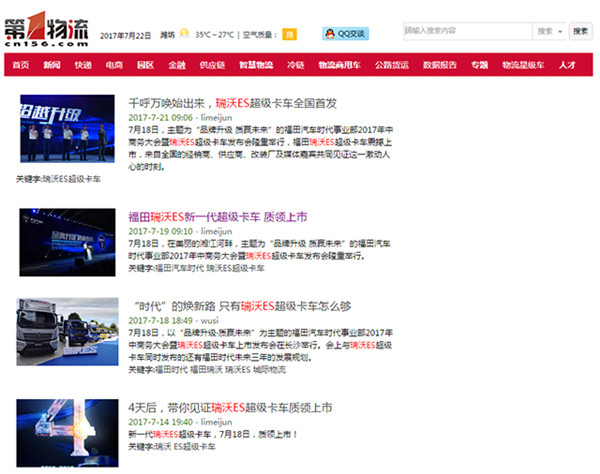Image resolution: width=600 pixels, height=474 pixels.
Task: Click the sunny weather icon
Action: click(x=184, y=34)
